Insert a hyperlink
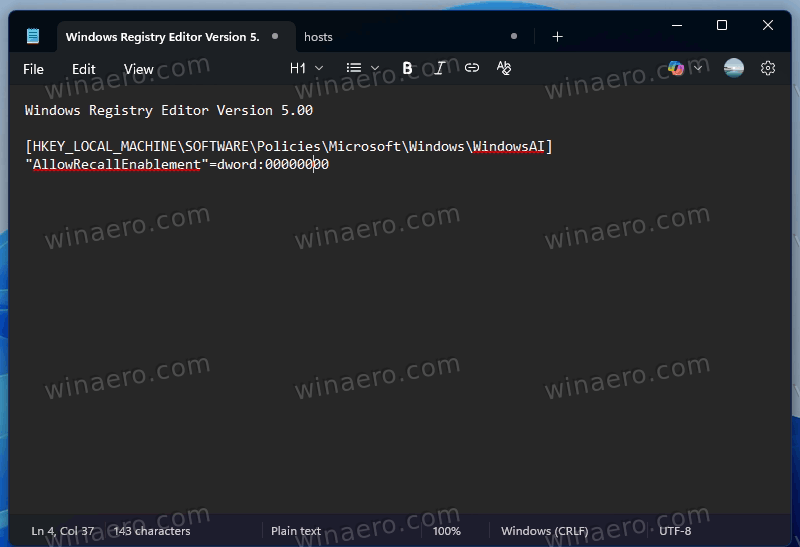 pyautogui.click(x=472, y=68)
